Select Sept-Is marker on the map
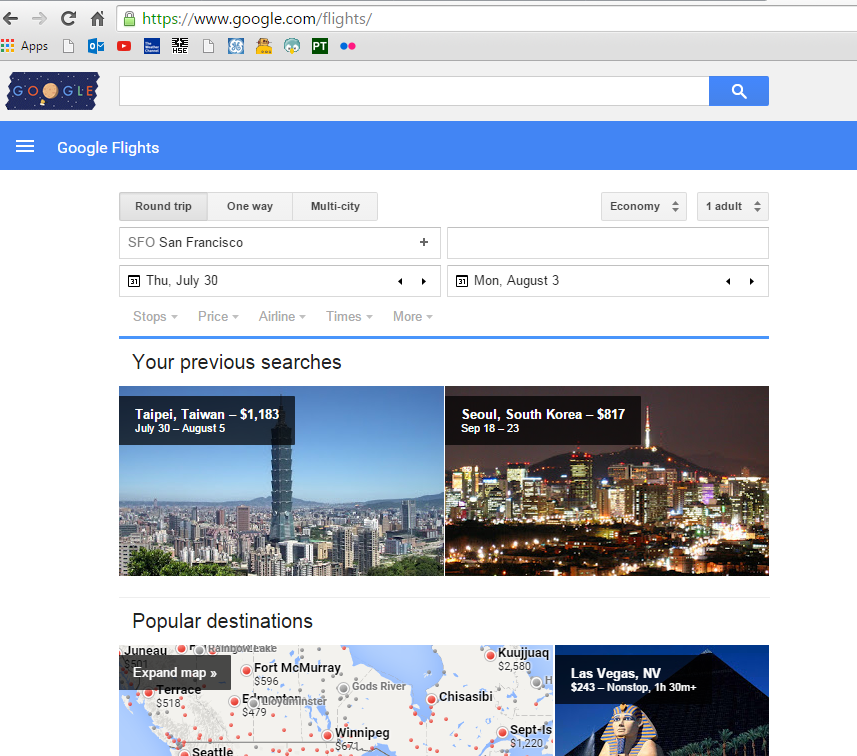 pyautogui.click(x=502, y=732)
